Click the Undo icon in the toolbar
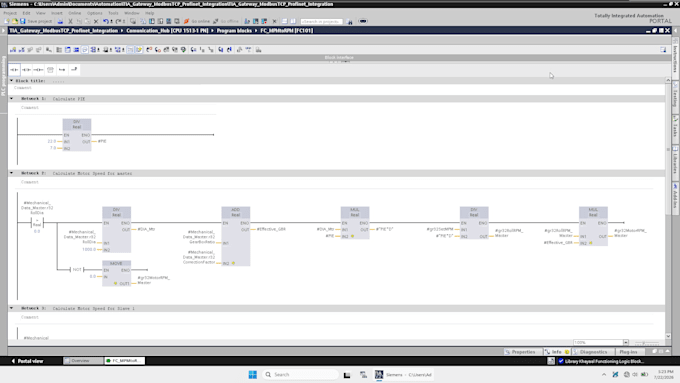This screenshot has height=383, width=680. [106, 21]
